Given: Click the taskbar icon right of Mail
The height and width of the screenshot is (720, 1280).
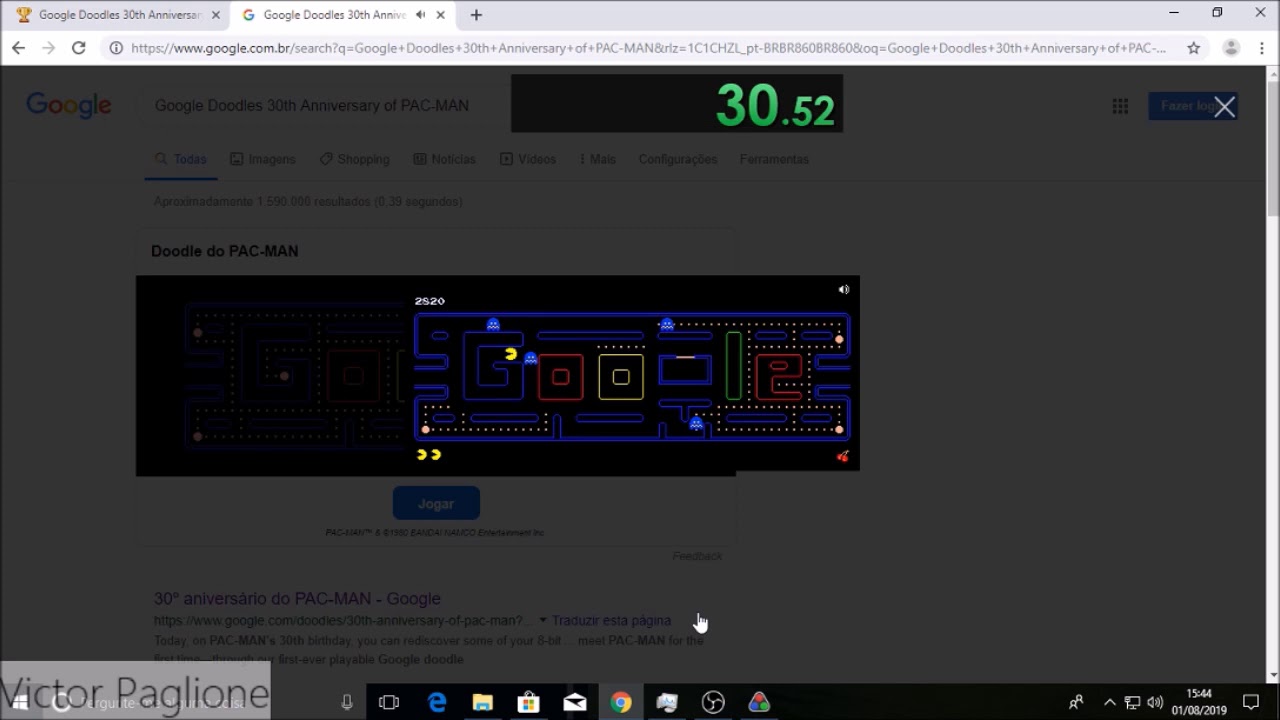Looking at the screenshot, I should click(621, 703).
